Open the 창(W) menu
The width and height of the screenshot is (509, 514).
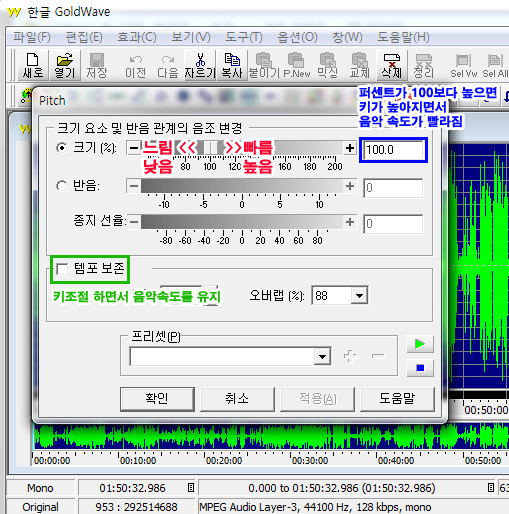click(x=347, y=37)
